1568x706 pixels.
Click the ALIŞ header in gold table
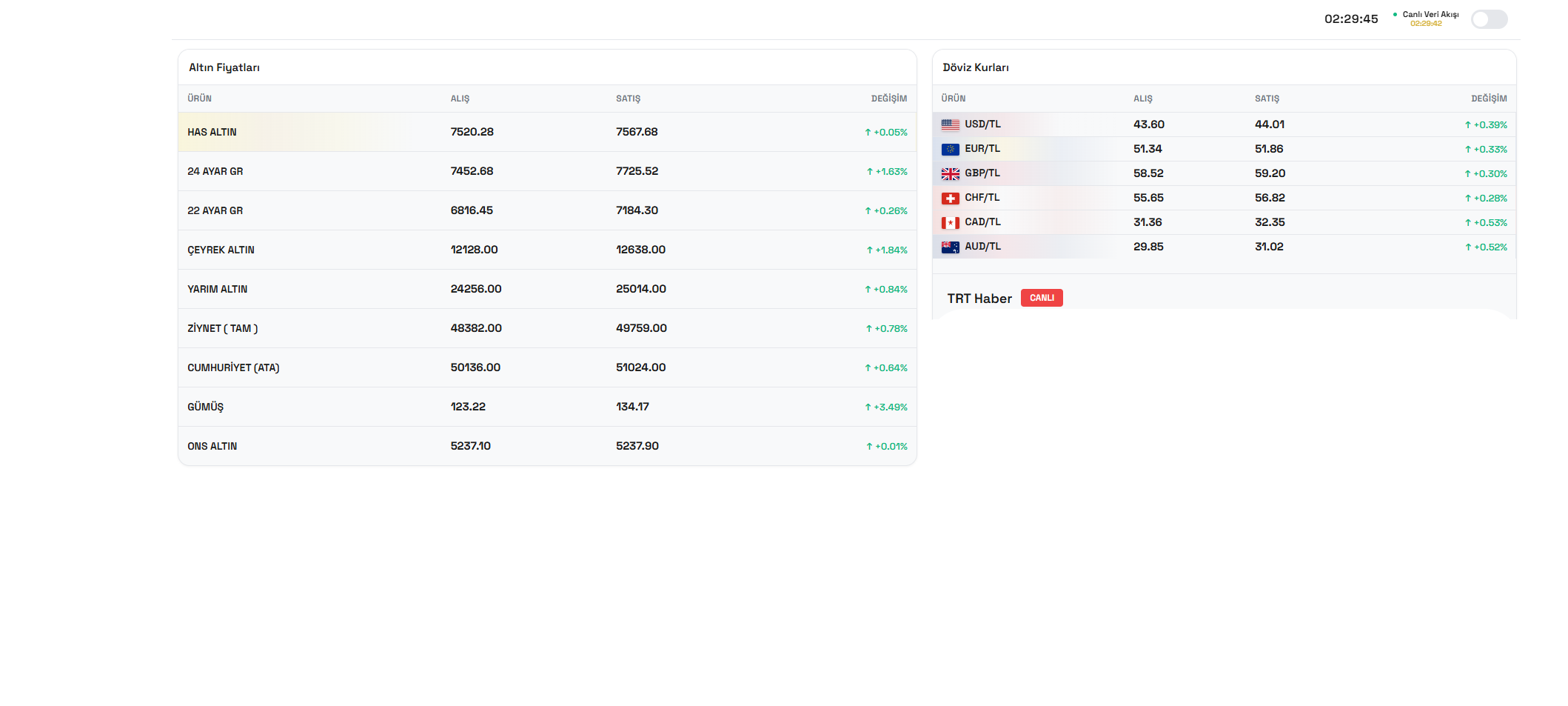460,99
